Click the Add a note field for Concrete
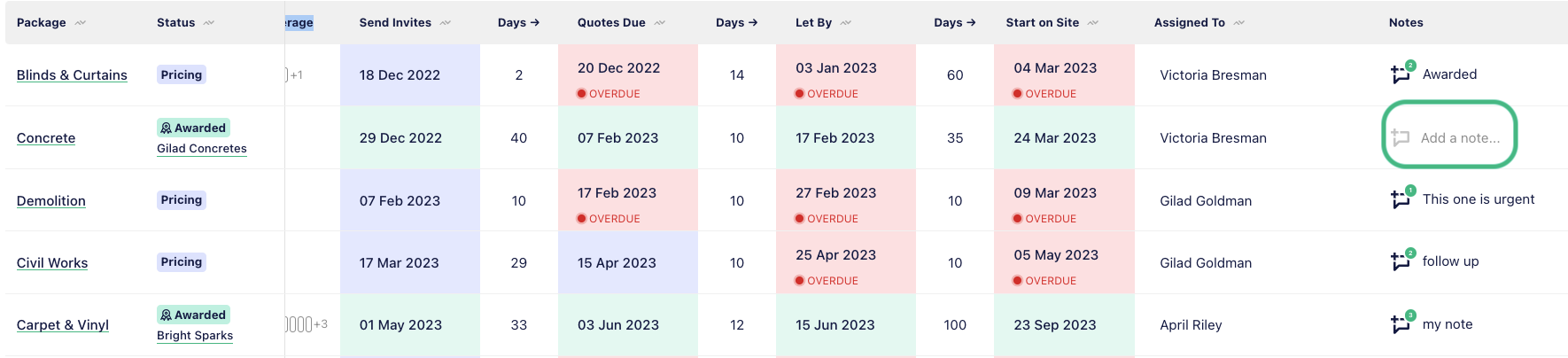Image resolution: width=1568 pixels, height=358 pixels. [1449, 138]
